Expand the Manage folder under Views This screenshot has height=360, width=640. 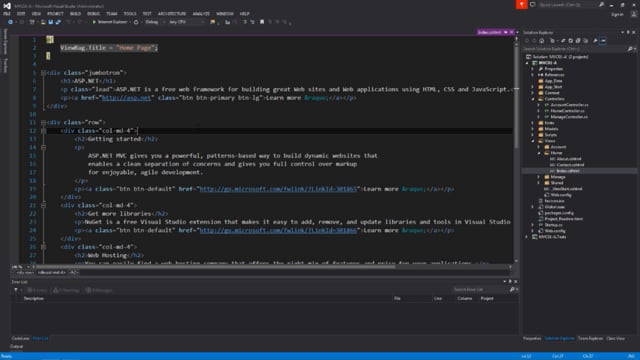pyautogui.click(x=539, y=177)
